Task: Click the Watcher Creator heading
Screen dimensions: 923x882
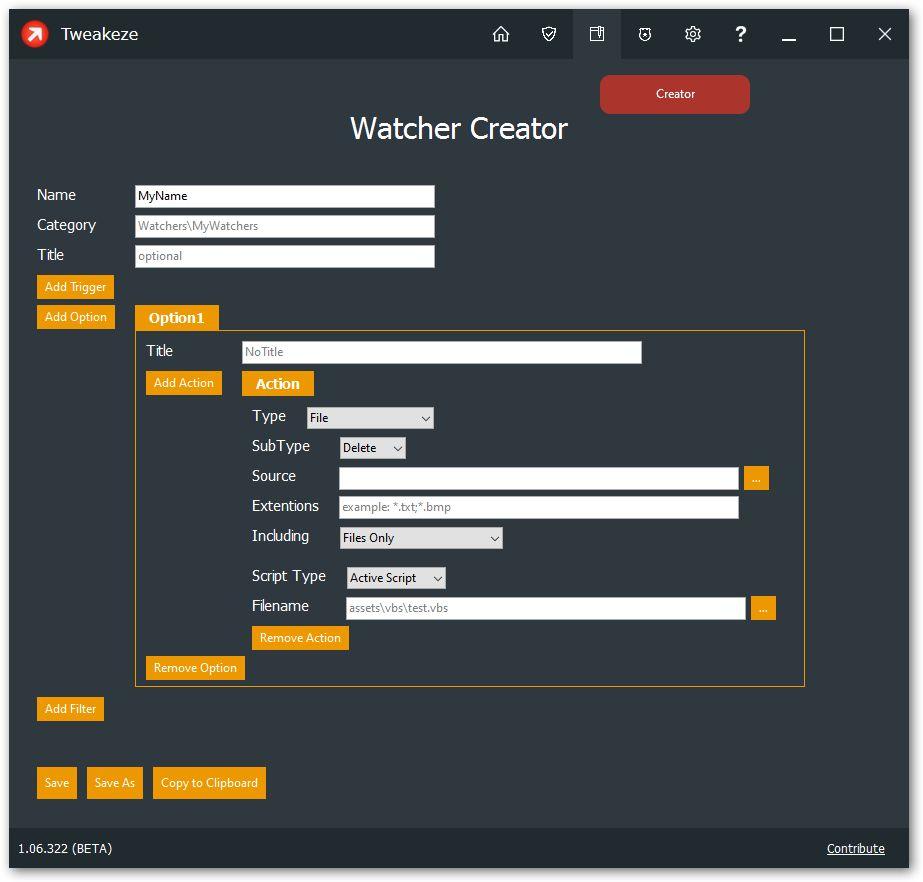Action: [459, 128]
